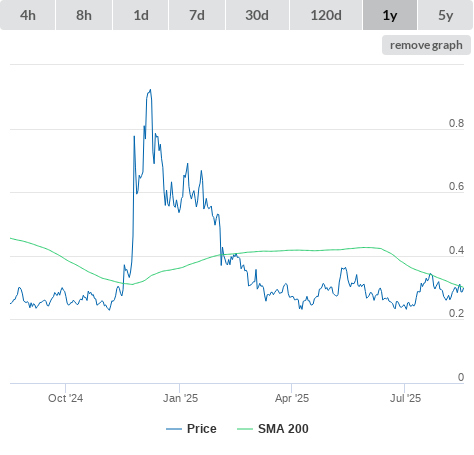Click the 0.8 y-axis value label

tap(456, 123)
